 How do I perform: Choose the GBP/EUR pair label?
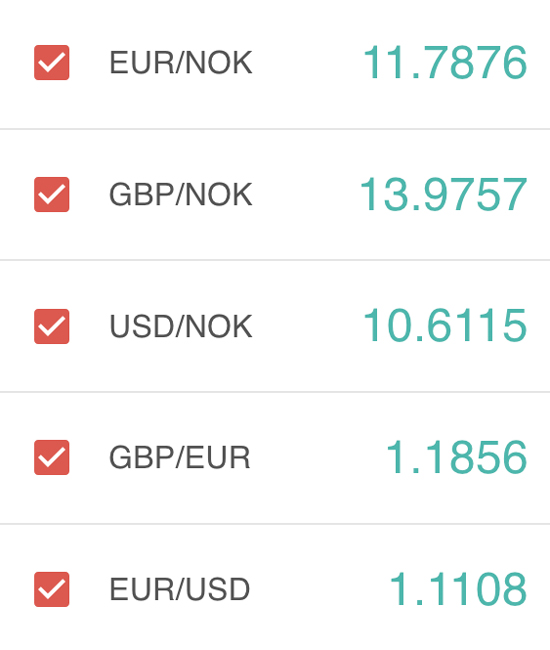pos(180,458)
